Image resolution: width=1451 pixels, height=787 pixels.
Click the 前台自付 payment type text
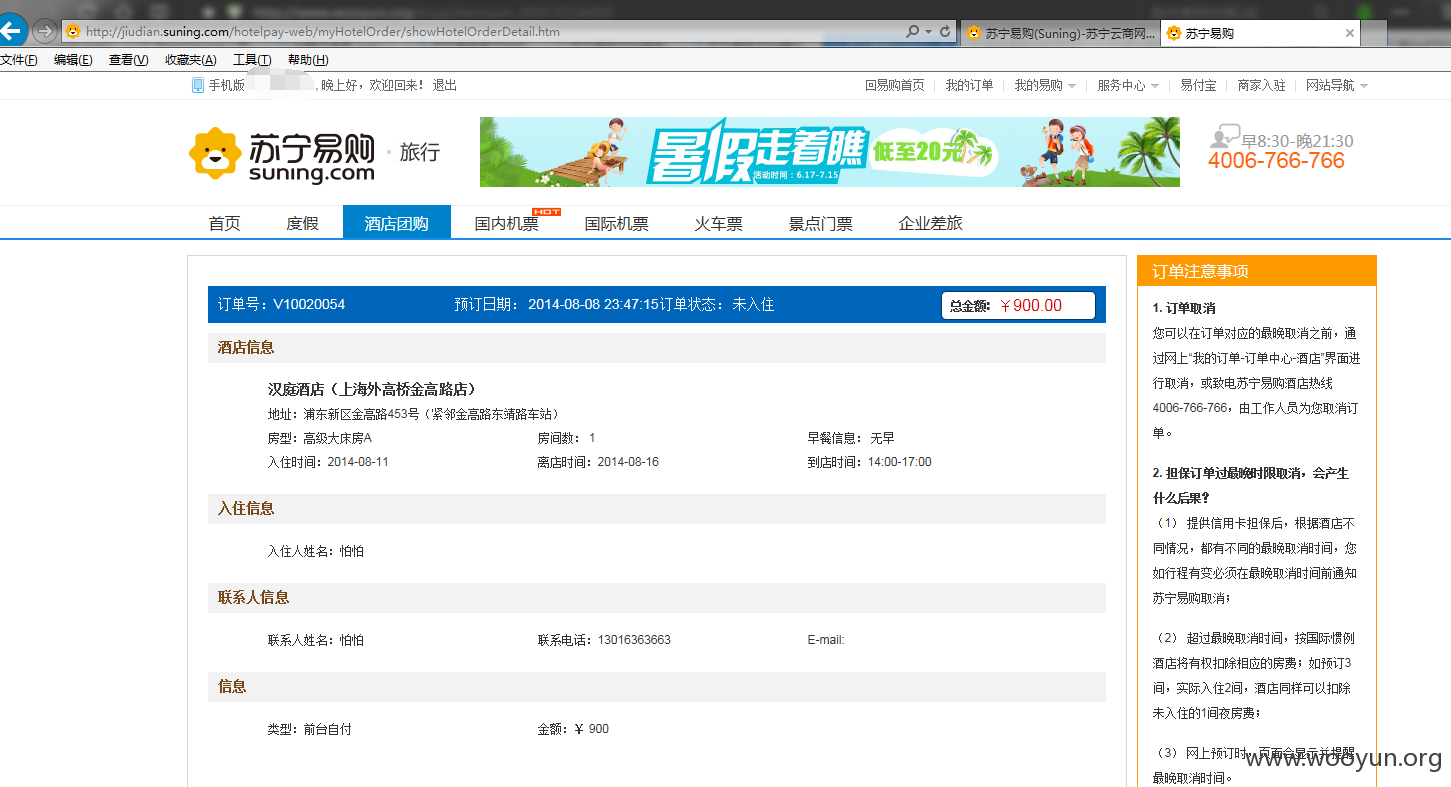pyautogui.click(x=327, y=729)
